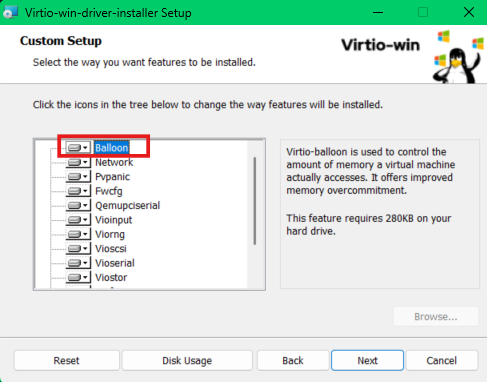This screenshot has height=382, width=487.
Task: Open the Balloon feature install dropdown
Action: coord(78,148)
